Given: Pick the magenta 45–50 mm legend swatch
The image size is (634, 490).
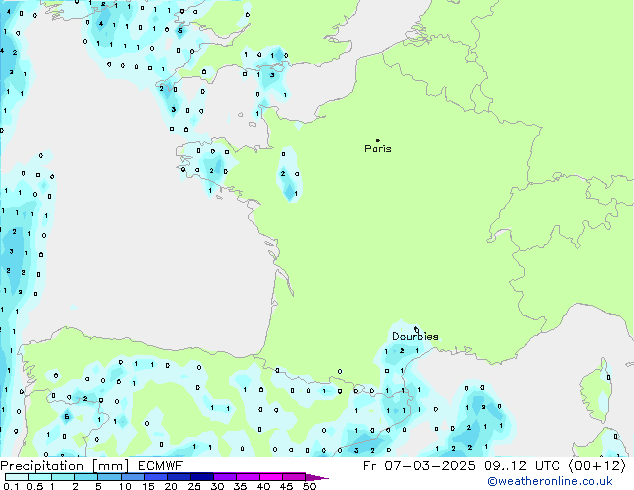Looking at the screenshot, I should 294,477.
